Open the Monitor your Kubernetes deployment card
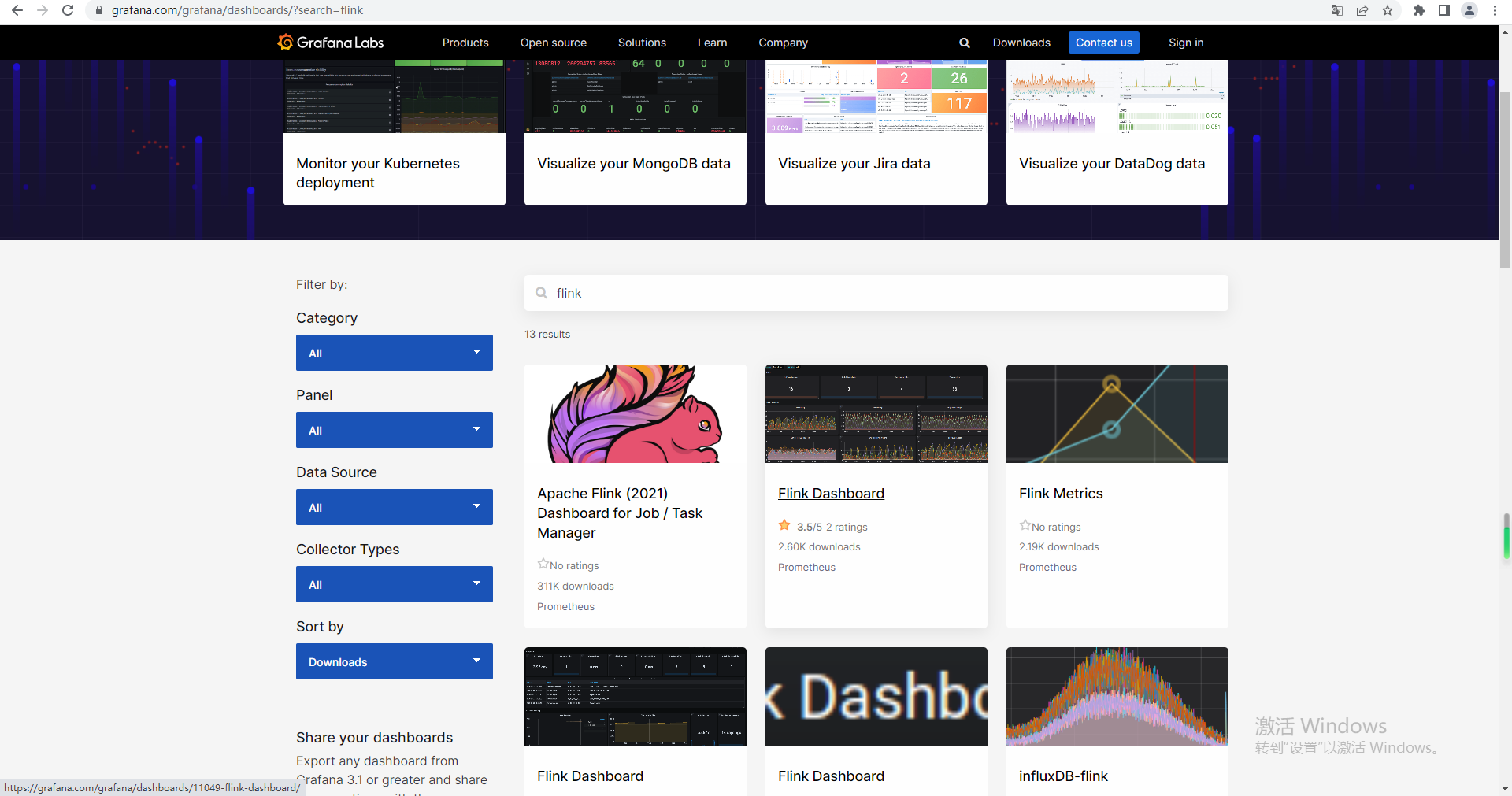This screenshot has height=796, width=1512. 395,132
